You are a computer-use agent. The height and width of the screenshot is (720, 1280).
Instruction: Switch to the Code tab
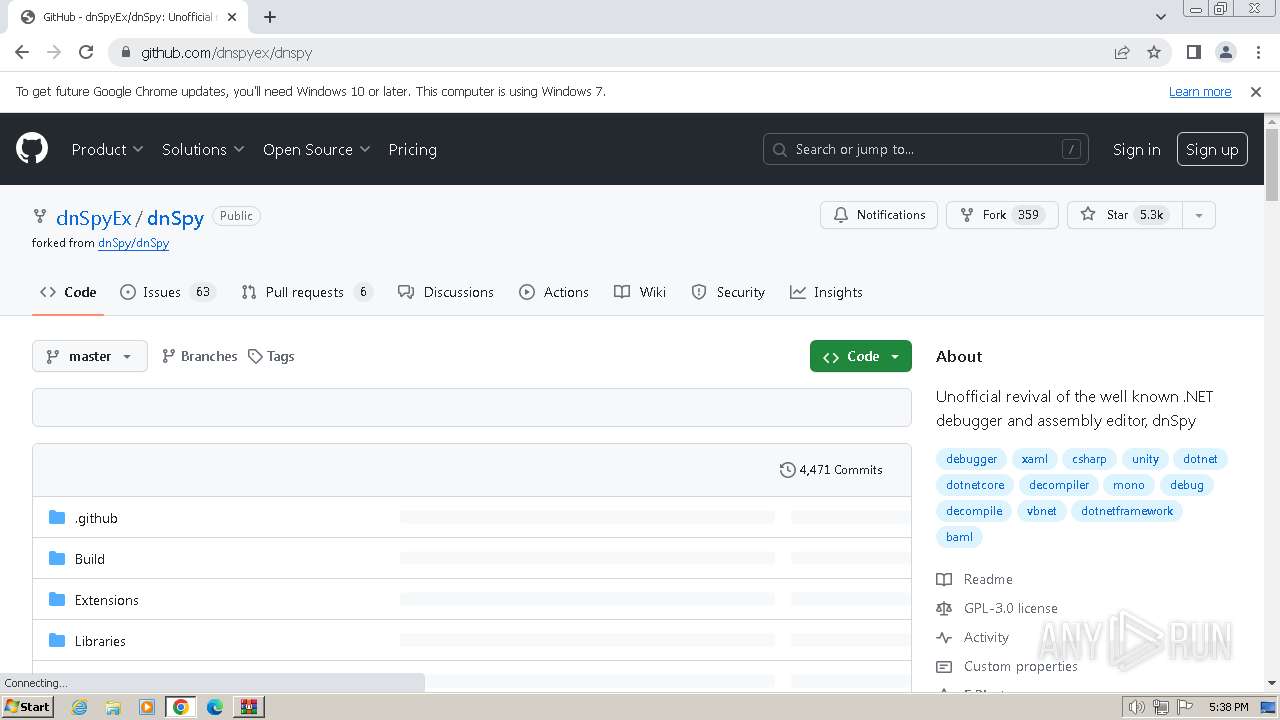tap(68, 292)
